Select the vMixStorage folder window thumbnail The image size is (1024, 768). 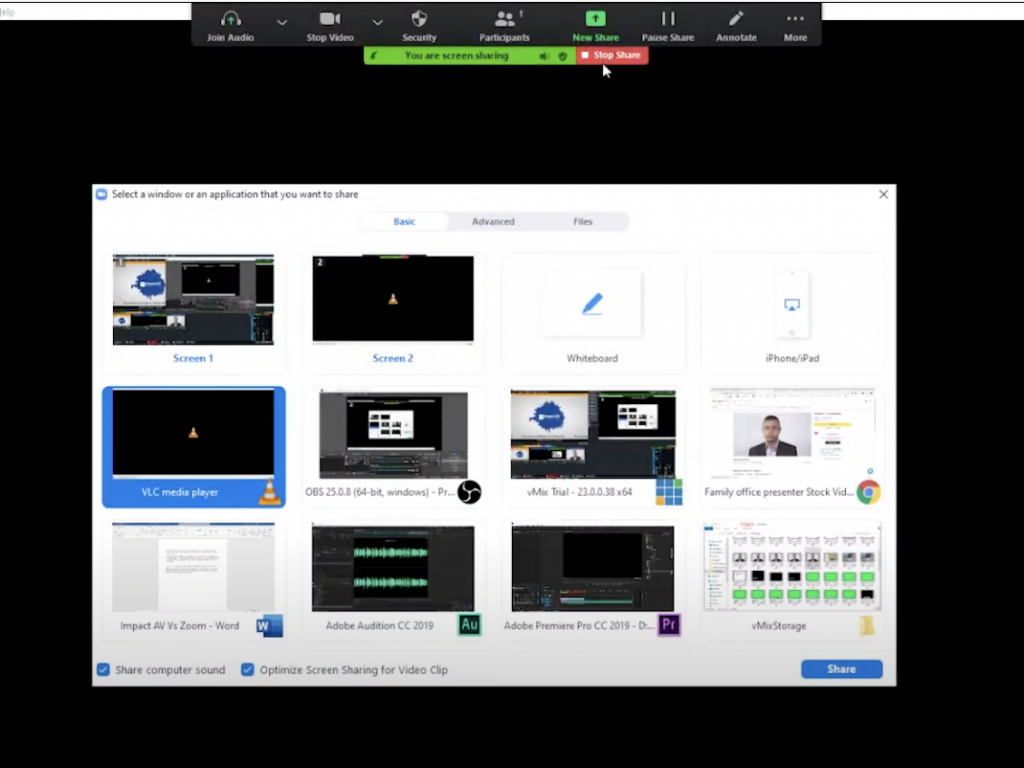pos(792,566)
